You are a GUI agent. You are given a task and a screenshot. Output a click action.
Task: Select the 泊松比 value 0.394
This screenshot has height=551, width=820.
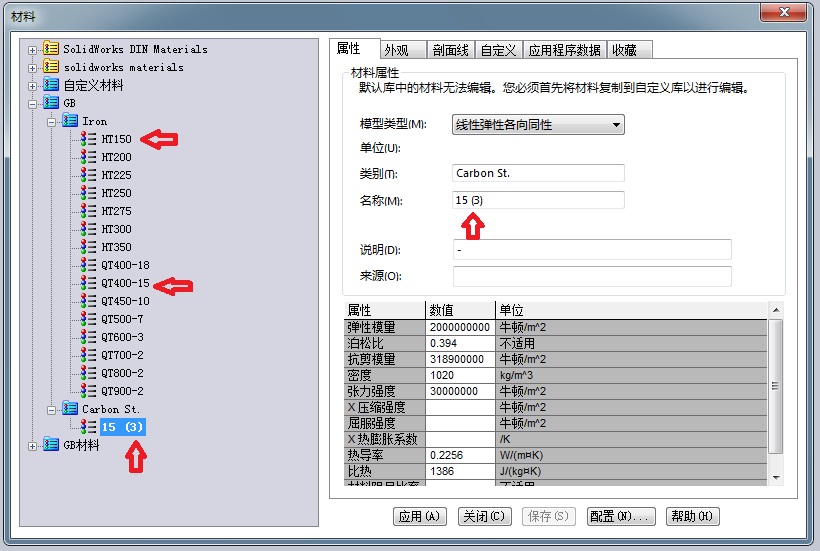[x=460, y=343]
